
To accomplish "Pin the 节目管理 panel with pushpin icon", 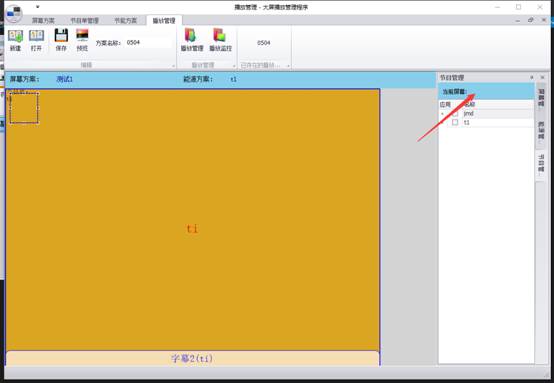I will click(532, 77).
